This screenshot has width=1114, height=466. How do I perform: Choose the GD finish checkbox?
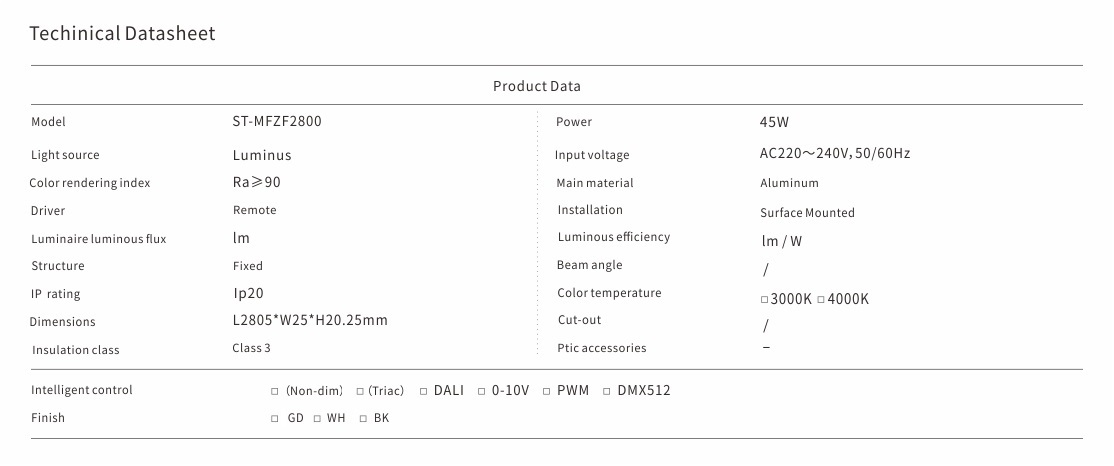(x=274, y=418)
